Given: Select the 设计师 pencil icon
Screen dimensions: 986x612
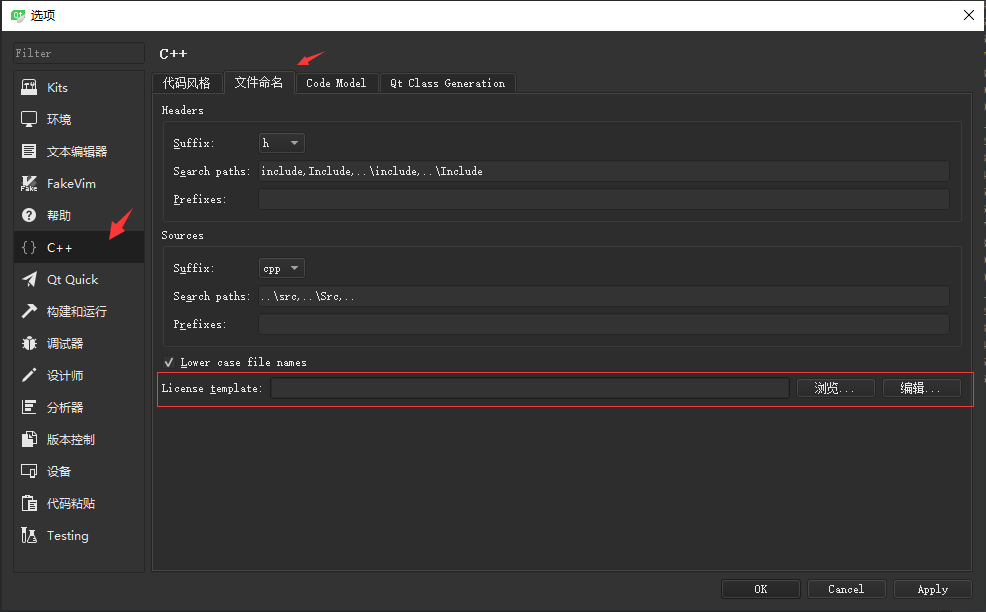Looking at the screenshot, I should click(x=29, y=375).
